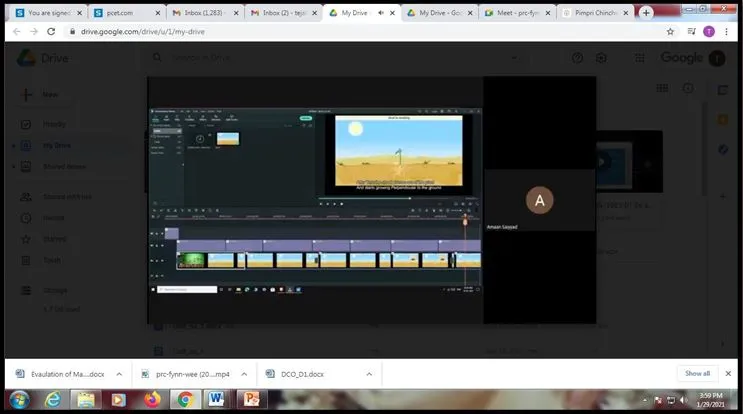Open Microsoft Word from the taskbar
This screenshot has height=414, width=743.
click(216, 399)
